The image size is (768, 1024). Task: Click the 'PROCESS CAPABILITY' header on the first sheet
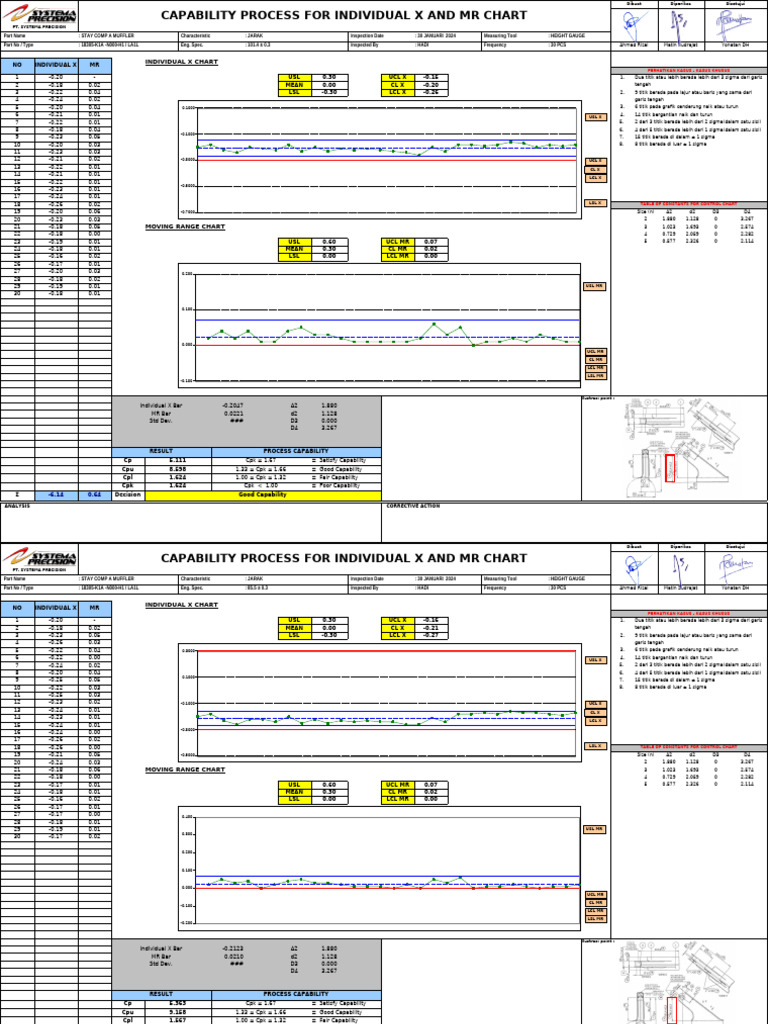pyautogui.click(x=296, y=451)
